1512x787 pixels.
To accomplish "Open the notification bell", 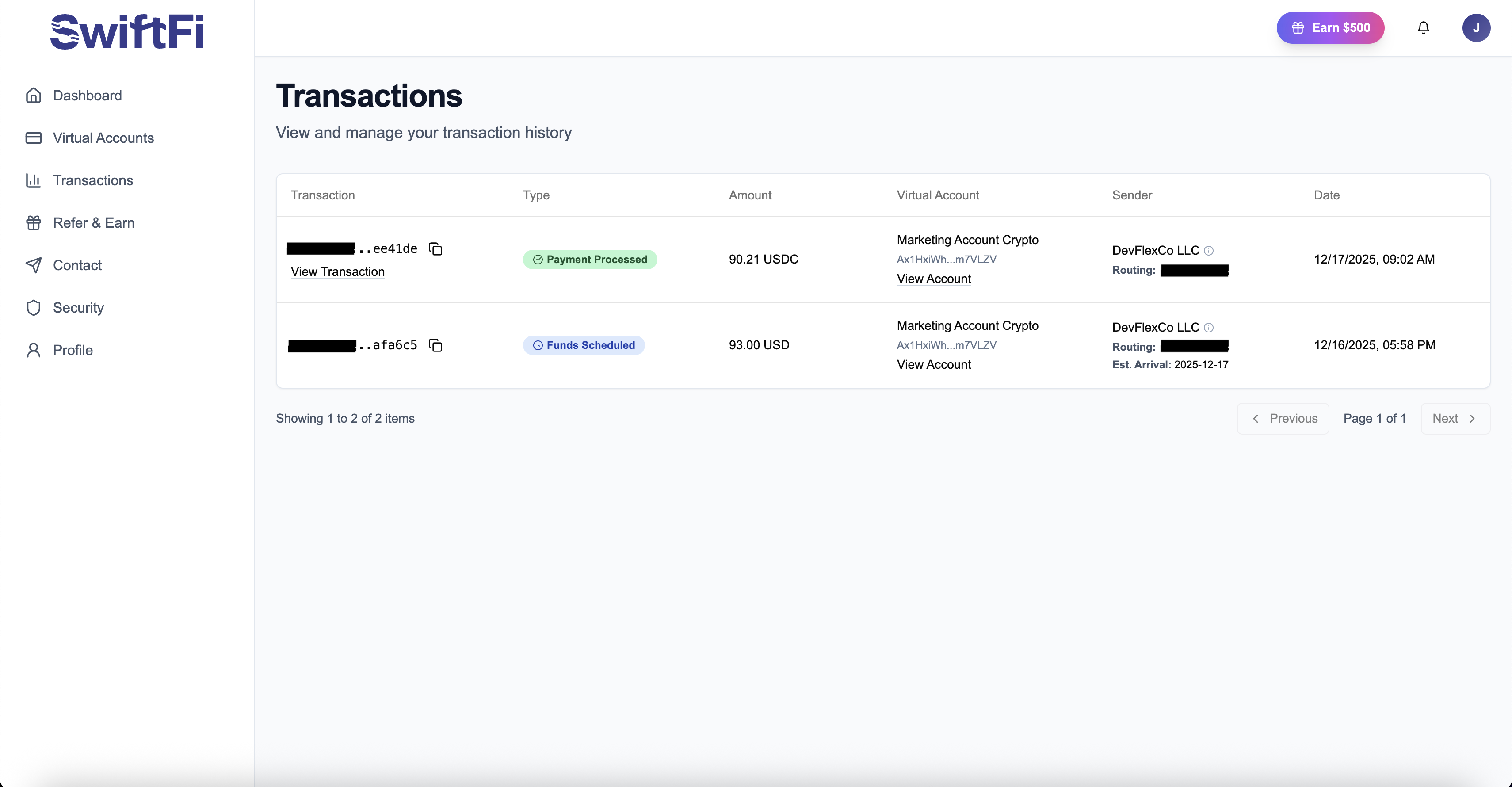I will tap(1424, 27).
